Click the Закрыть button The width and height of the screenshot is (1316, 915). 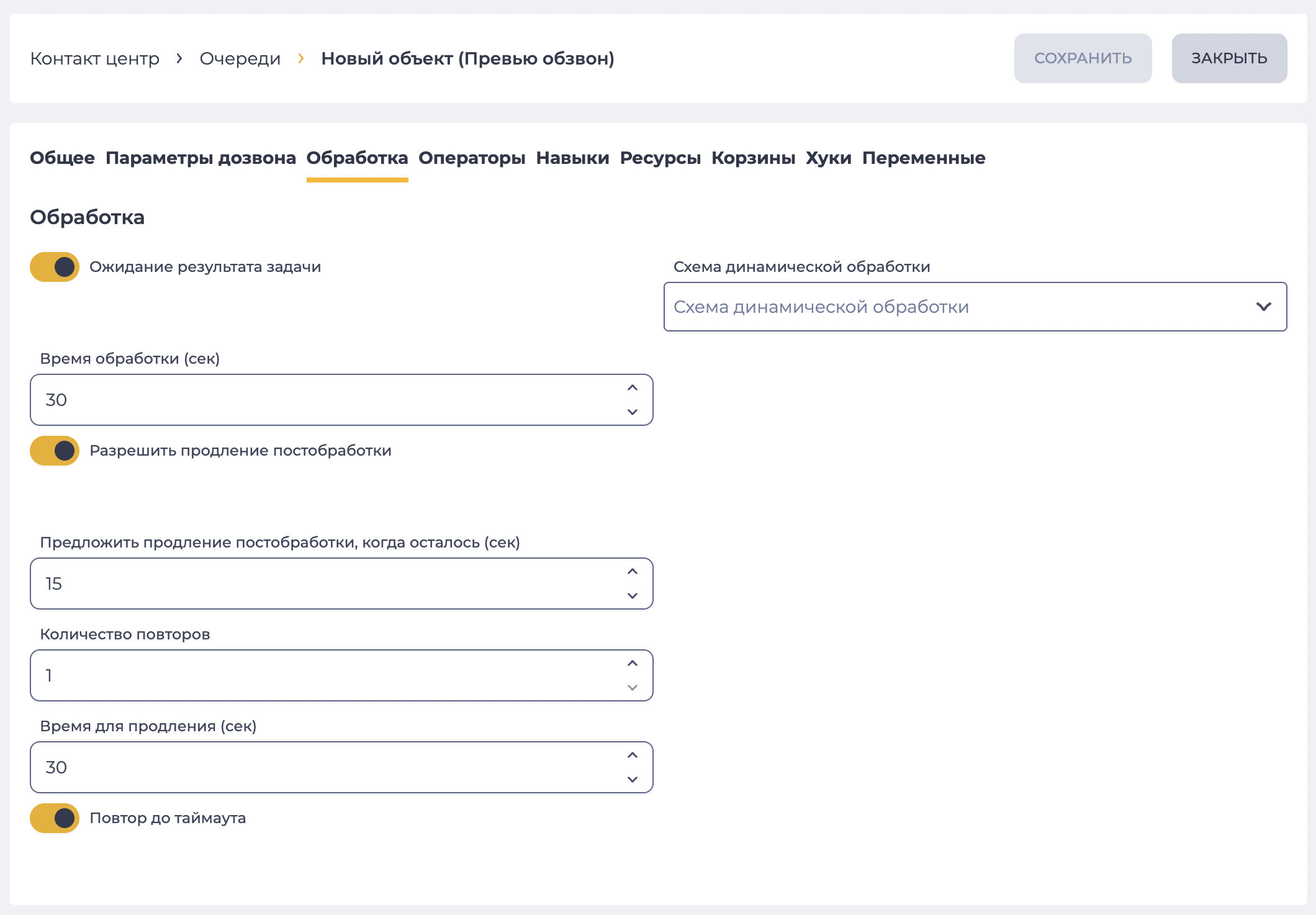click(x=1229, y=58)
